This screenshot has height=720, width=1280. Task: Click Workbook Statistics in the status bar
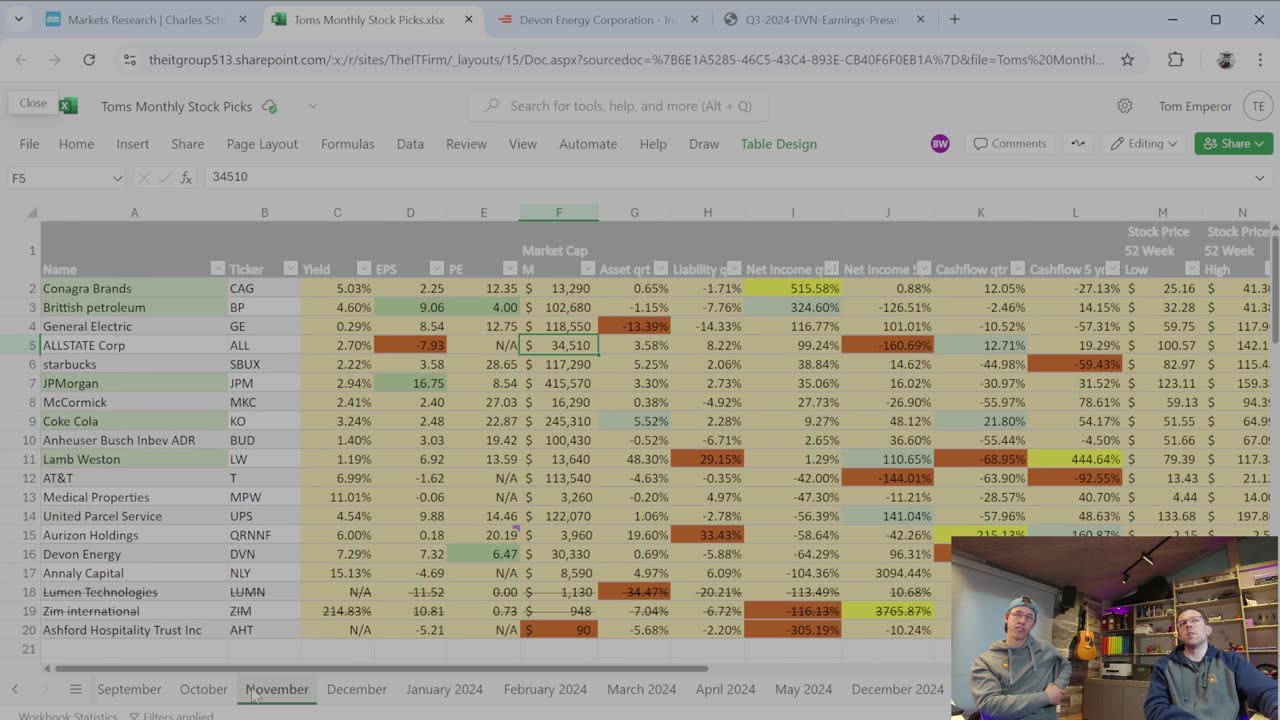tap(68, 716)
